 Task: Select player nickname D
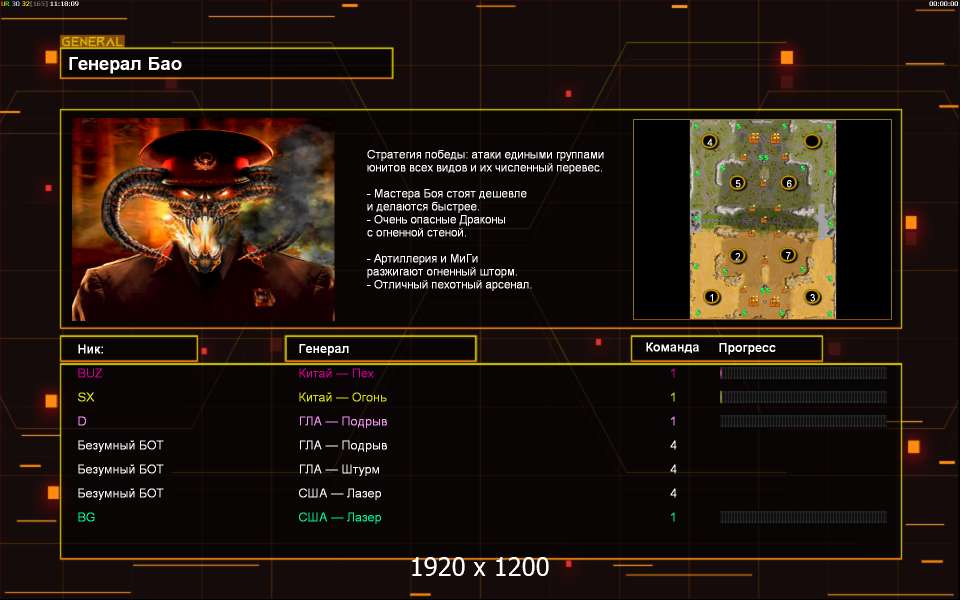point(82,421)
